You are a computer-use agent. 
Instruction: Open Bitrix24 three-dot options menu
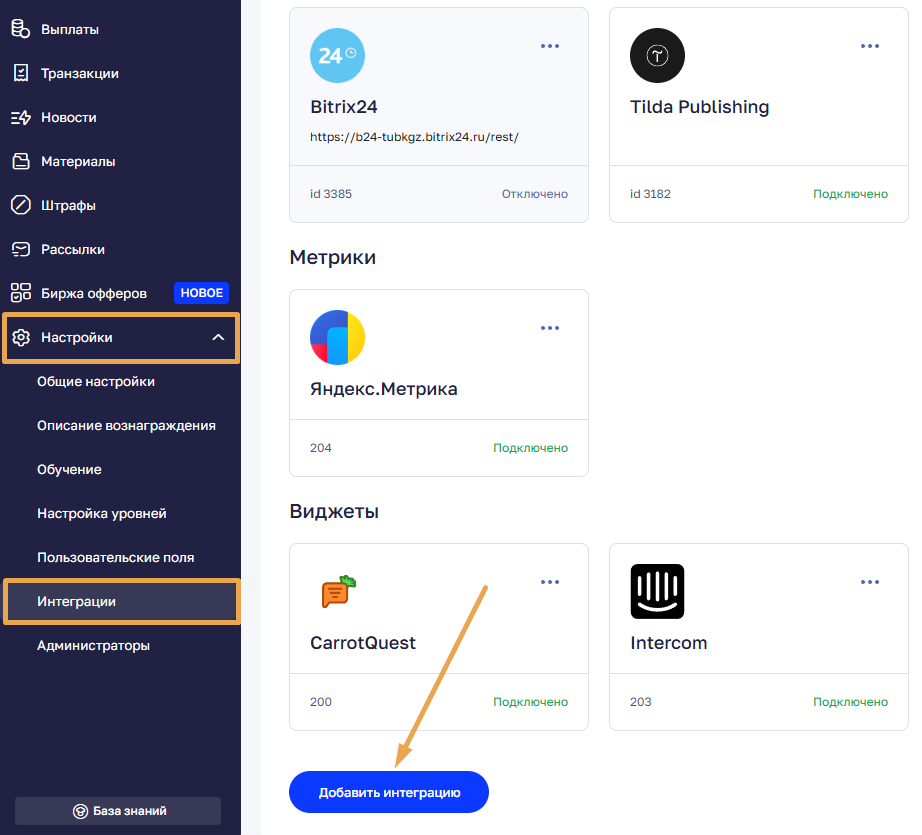click(x=550, y=46)
